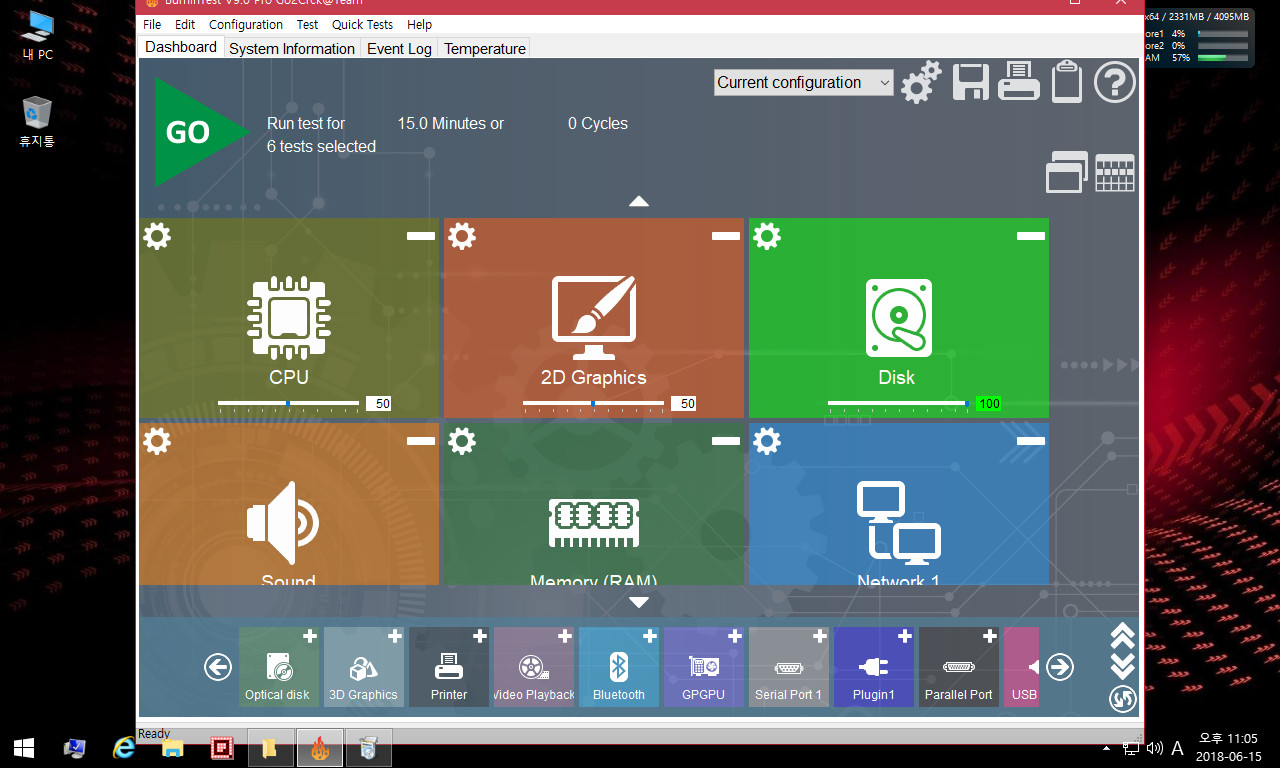Print results with the printer icon
Viewport: 1280px width, 768px height.
click(x=1019, y=82)
